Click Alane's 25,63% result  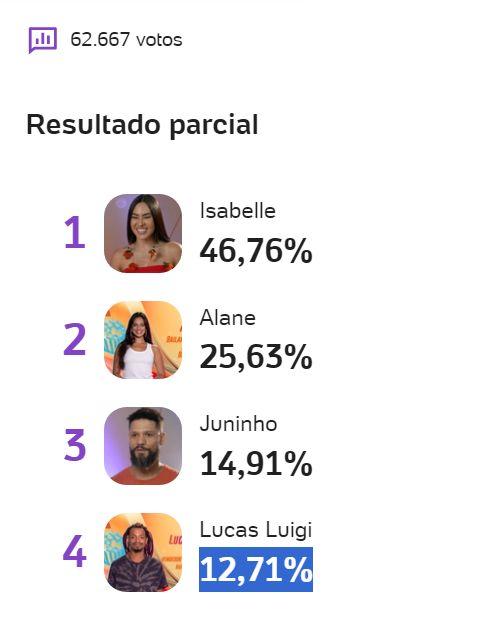(x=256, y=357)
